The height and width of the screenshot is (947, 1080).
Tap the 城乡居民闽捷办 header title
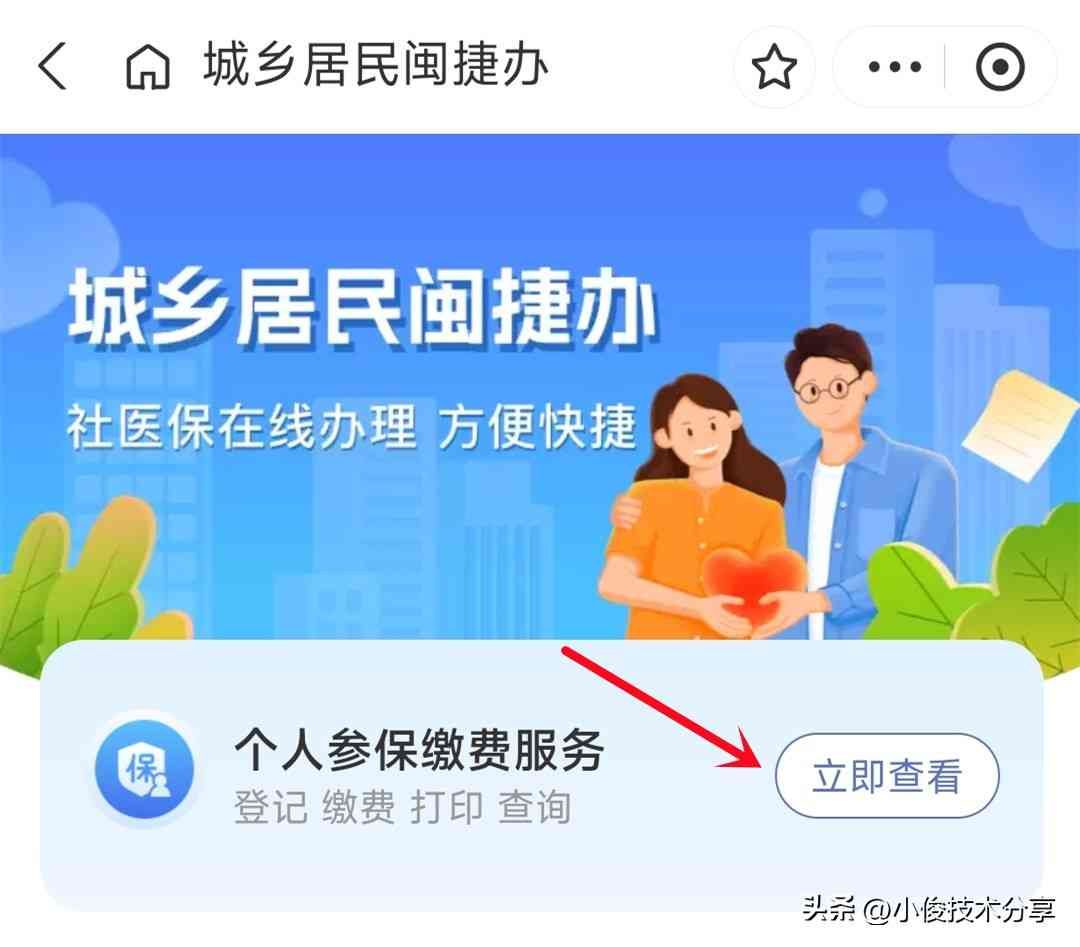click(x=375, y=65)
